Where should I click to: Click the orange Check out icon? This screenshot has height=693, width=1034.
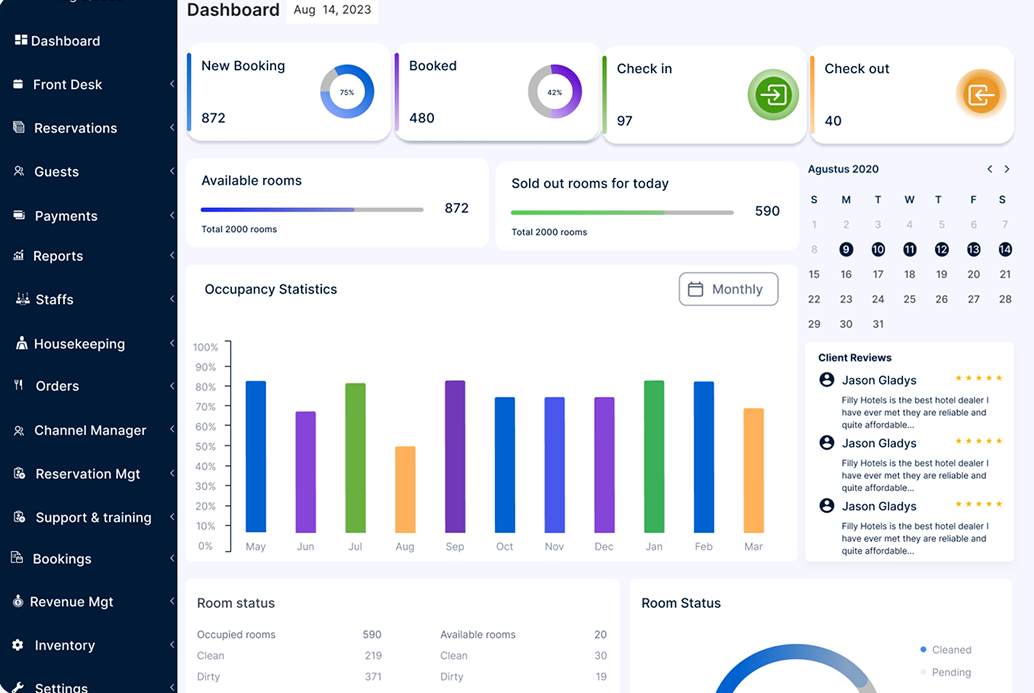pos(981,92)
